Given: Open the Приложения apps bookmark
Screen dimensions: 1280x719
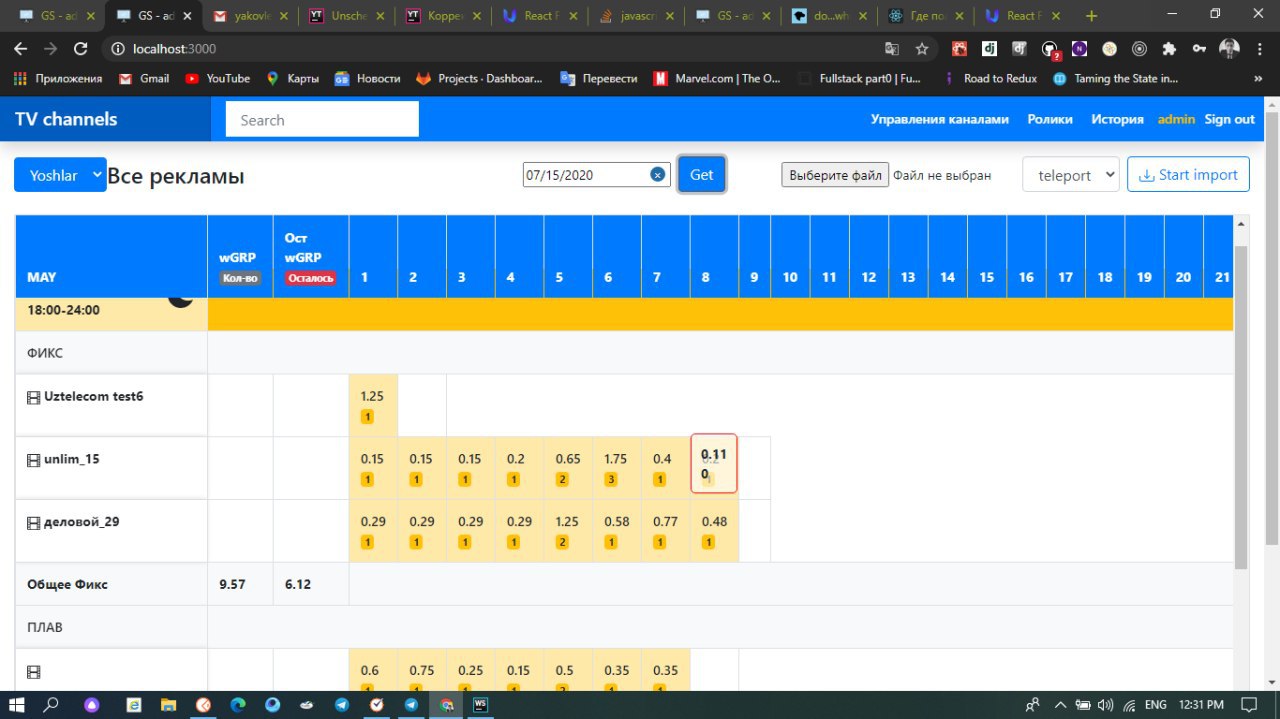Looking at the screenshot, I should [58, 78].
